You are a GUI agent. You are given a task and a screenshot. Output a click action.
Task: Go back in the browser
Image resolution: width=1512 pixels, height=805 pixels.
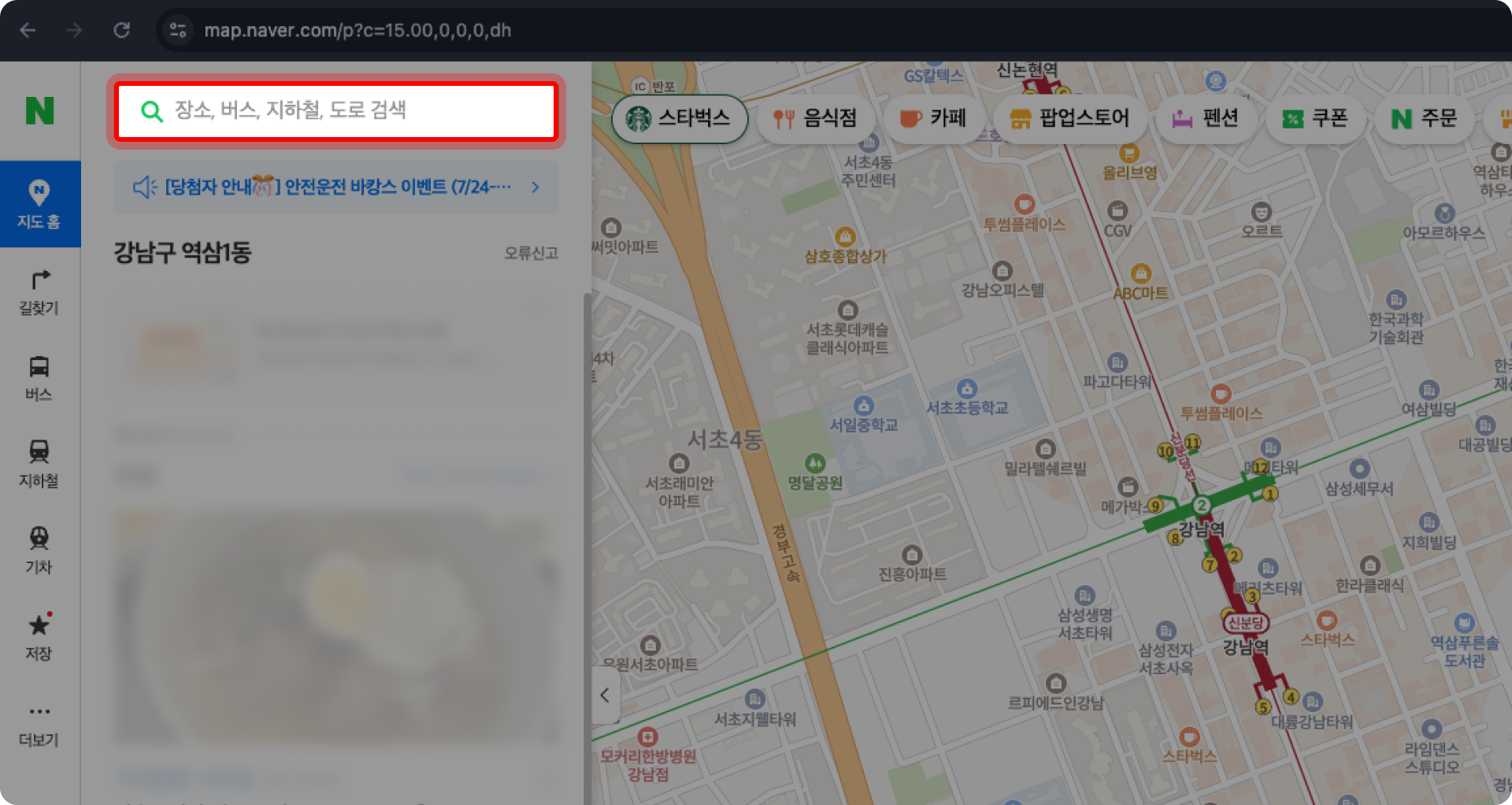coord(28,30)
